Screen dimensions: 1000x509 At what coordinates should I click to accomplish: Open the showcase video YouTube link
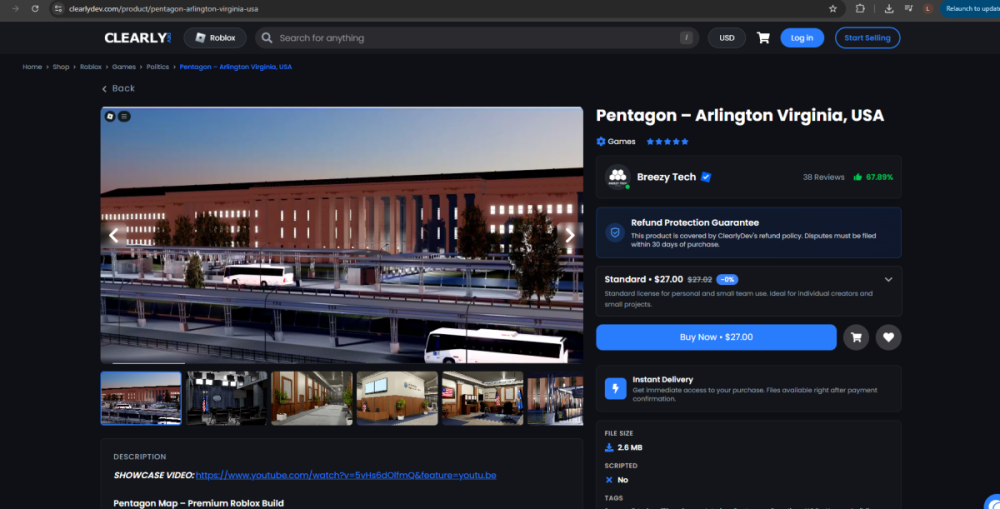point(346,475)
